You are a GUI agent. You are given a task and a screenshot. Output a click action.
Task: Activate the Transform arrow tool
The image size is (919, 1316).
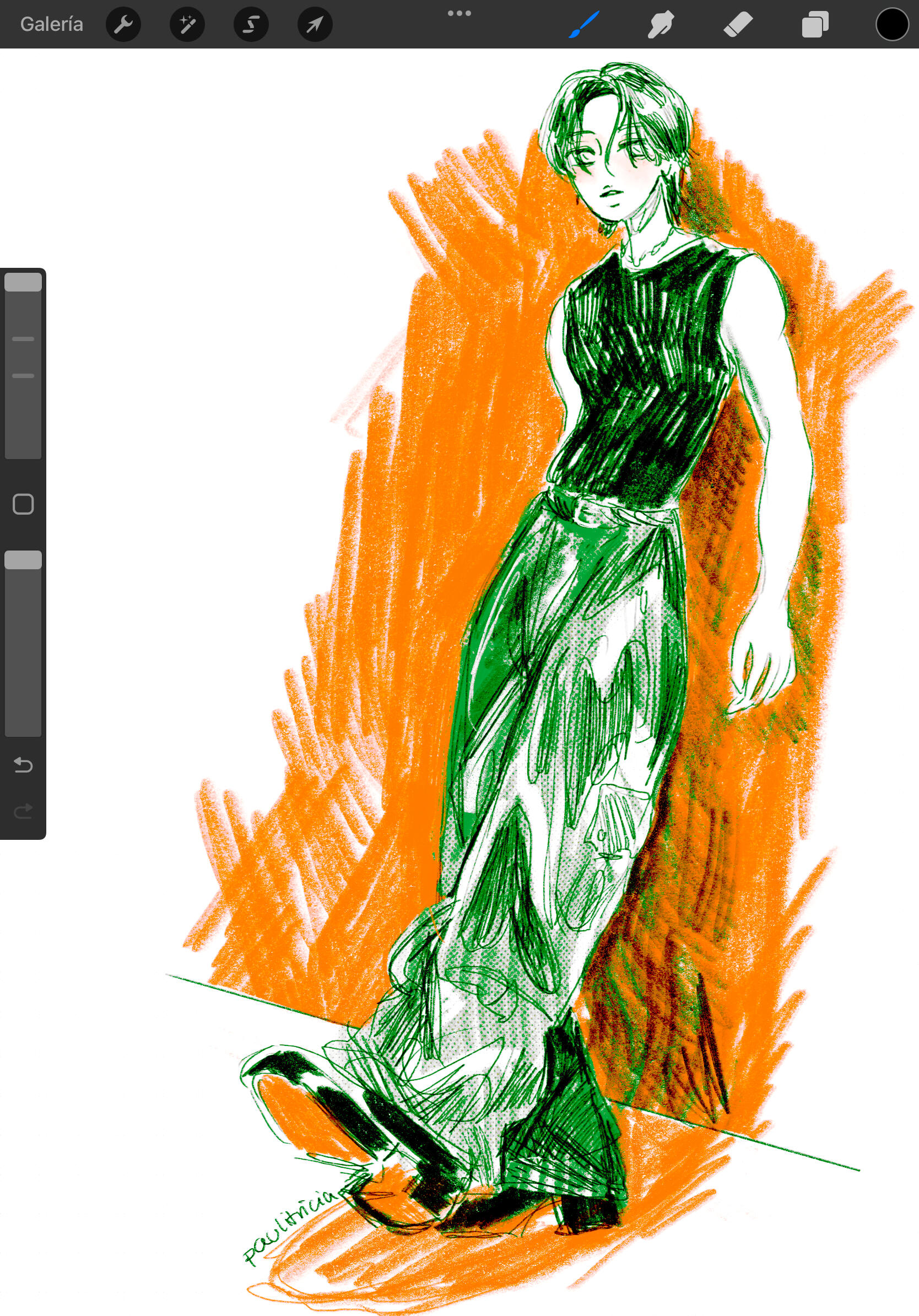[315, 24]
